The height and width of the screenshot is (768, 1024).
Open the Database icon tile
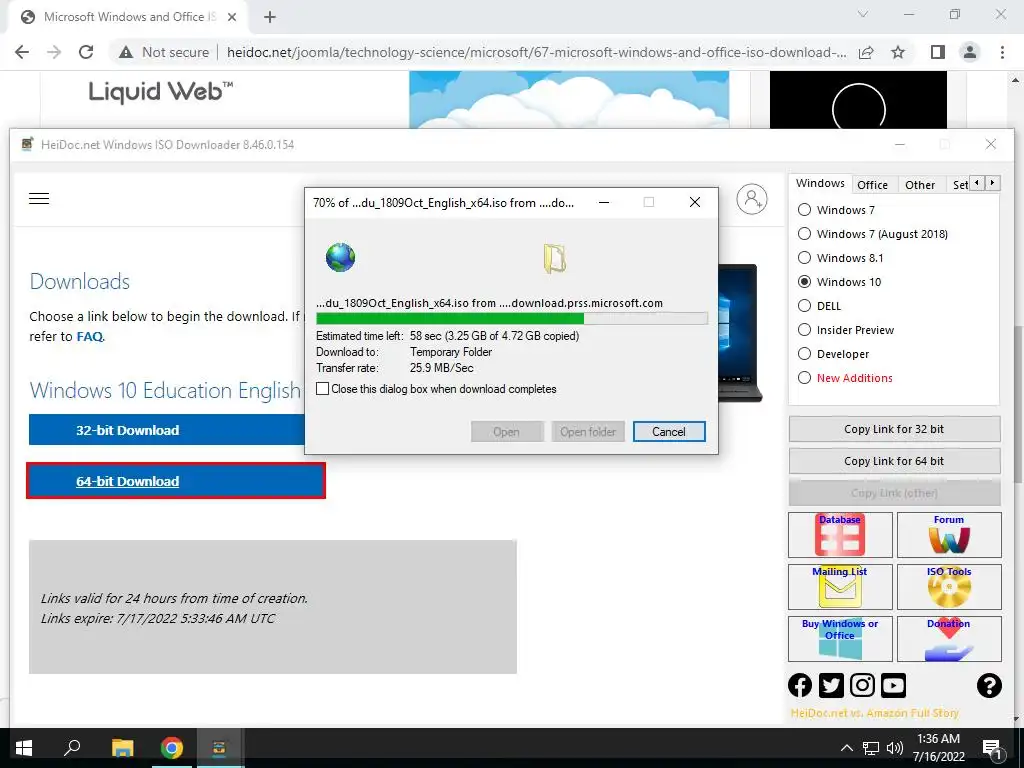click(x=840, y=535)
